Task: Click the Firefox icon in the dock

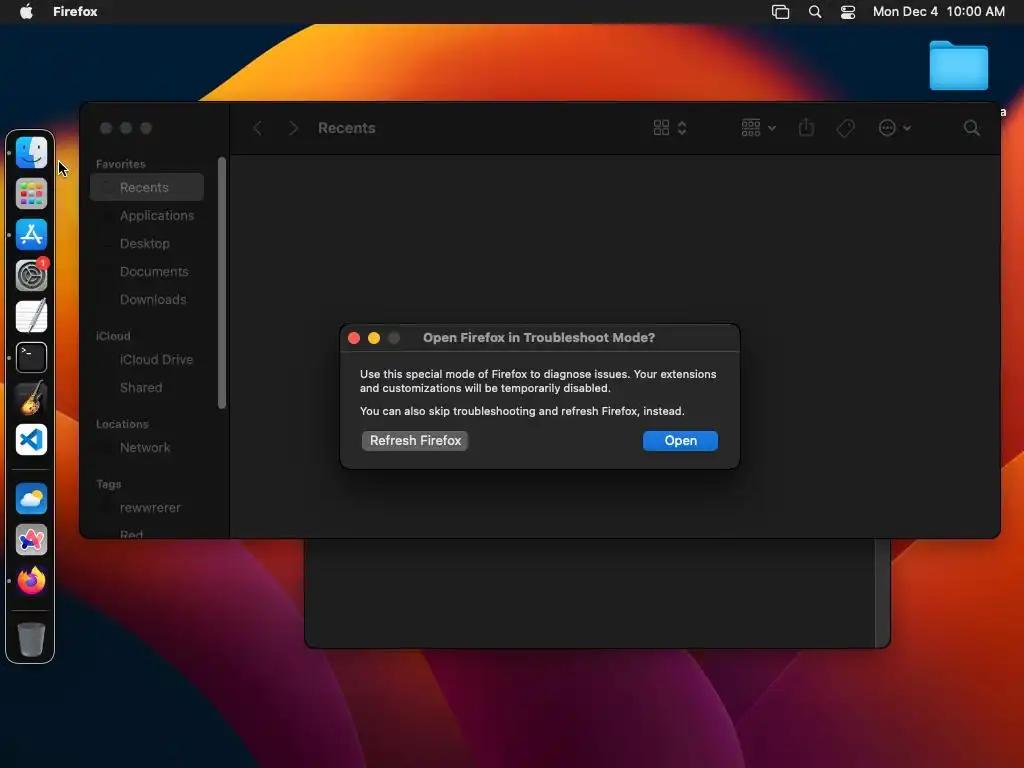Action: (x=31, y=581)
